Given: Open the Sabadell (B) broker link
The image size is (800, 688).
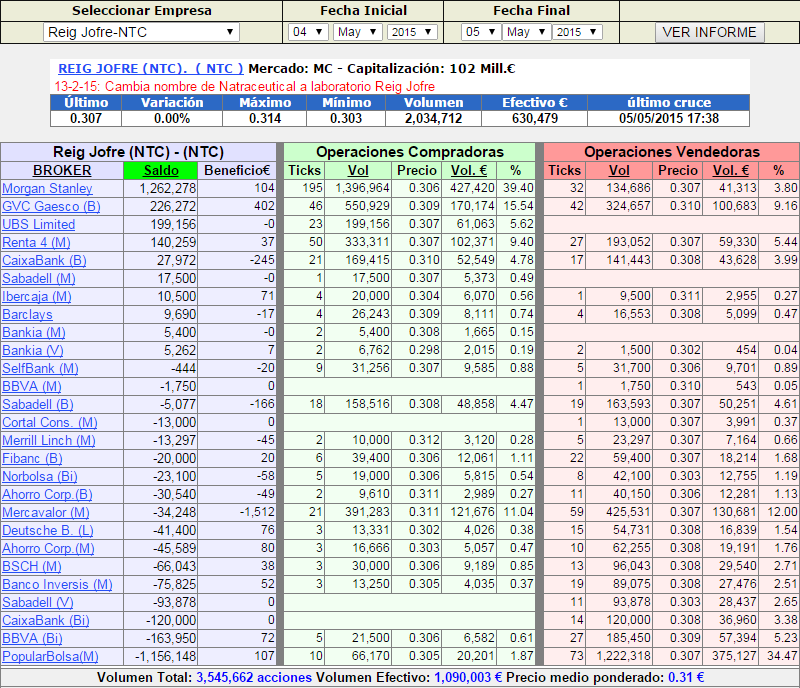Looking at the screenshot, I should [38, 405].
